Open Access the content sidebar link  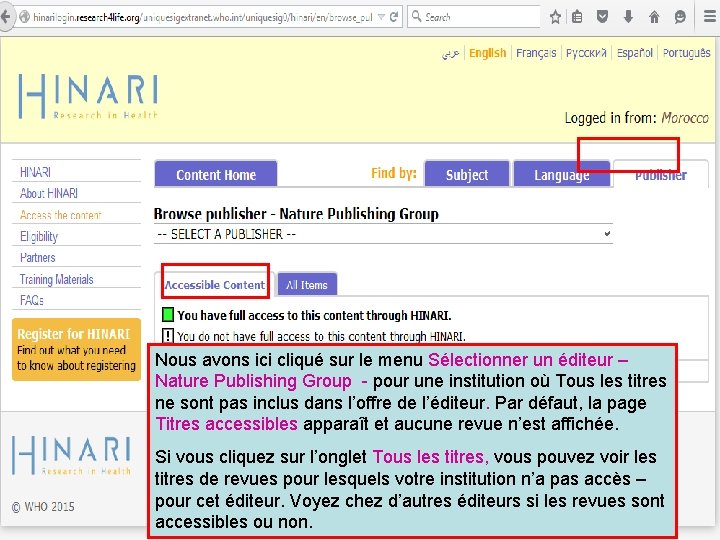click(x=60, y=215)
